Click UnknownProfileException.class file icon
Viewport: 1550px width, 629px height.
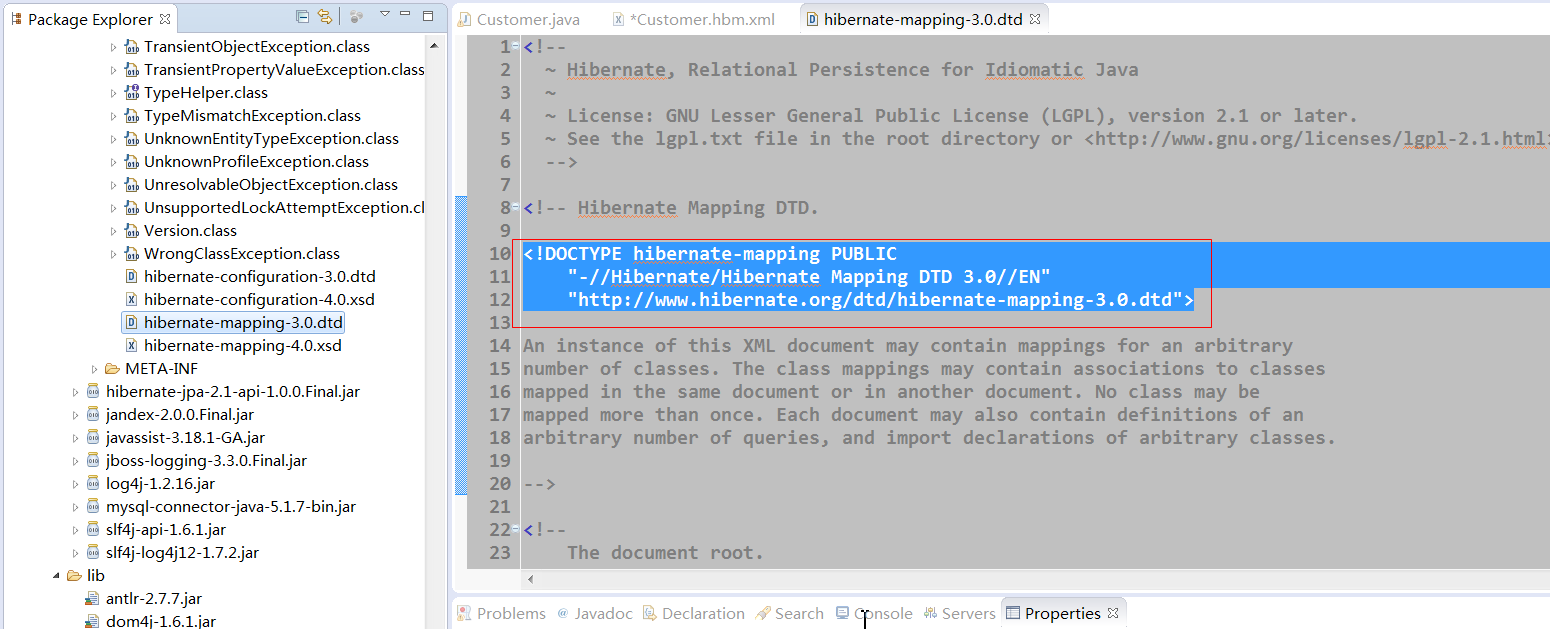pyautogui.click(x=131, y=162)
